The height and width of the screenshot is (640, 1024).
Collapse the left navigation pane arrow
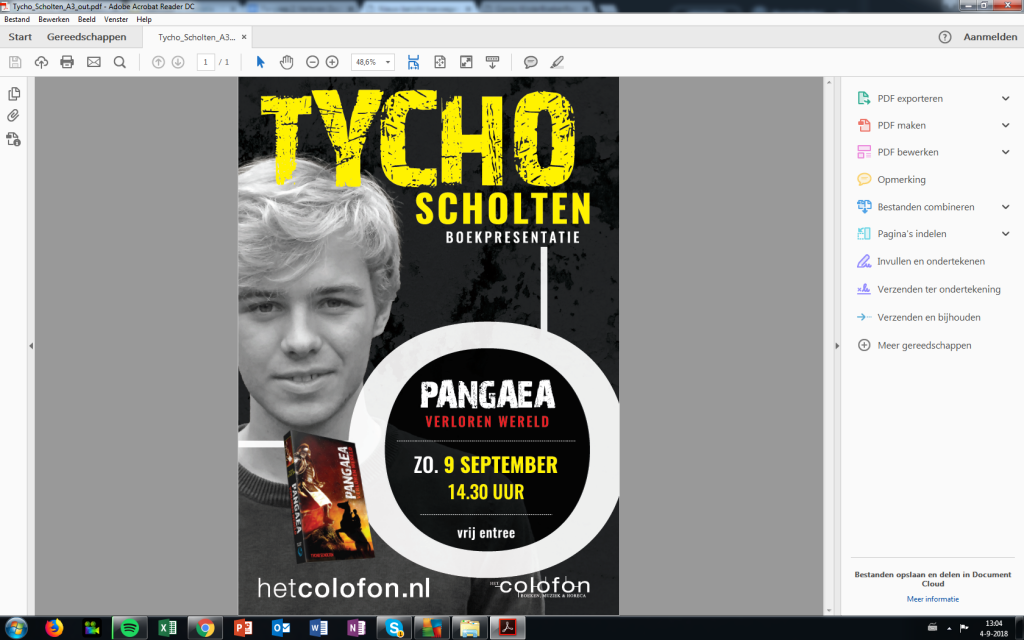coord(31,346)
